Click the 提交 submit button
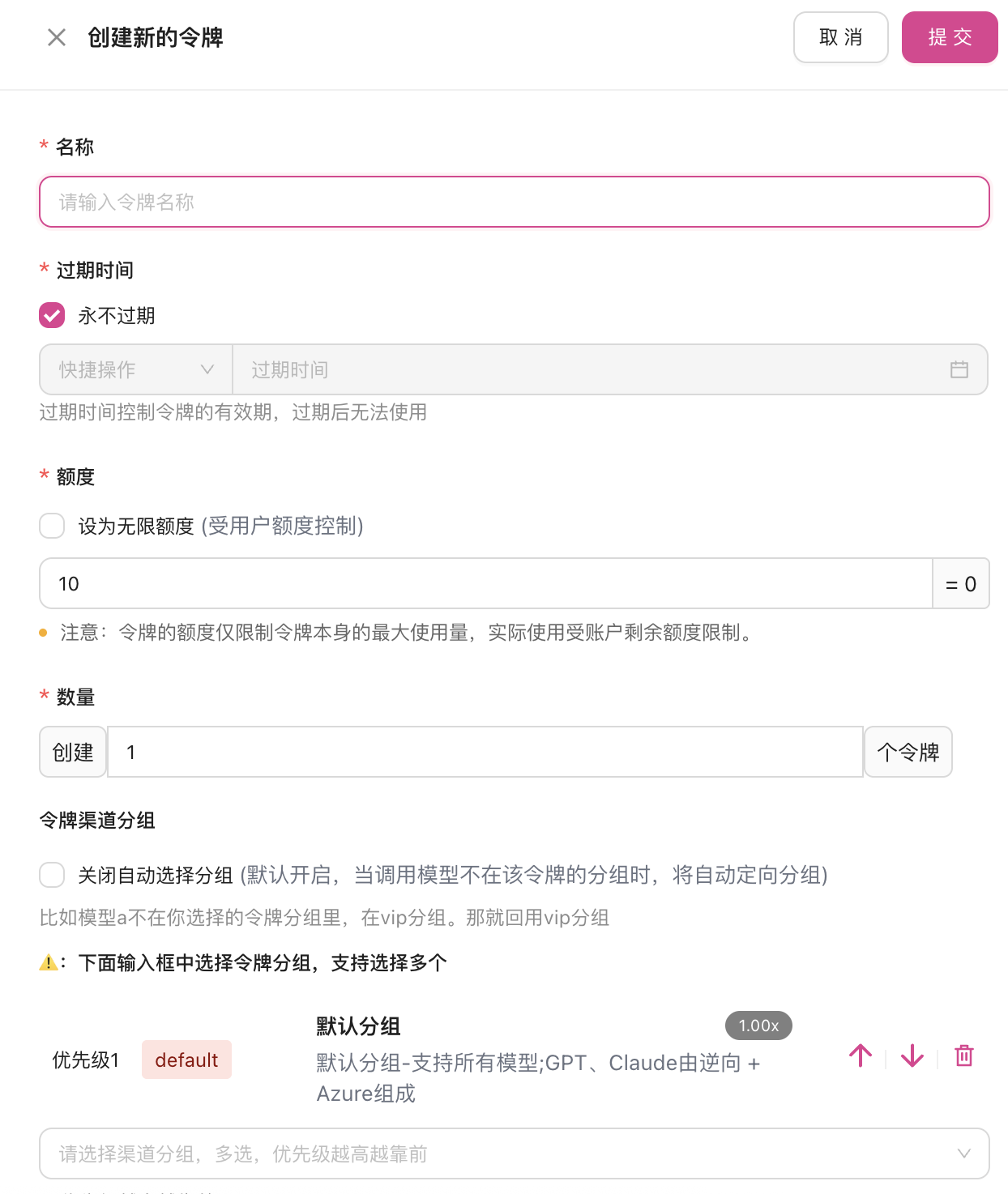This screenshot has height=1194, width=1008. tap(950, 37)
